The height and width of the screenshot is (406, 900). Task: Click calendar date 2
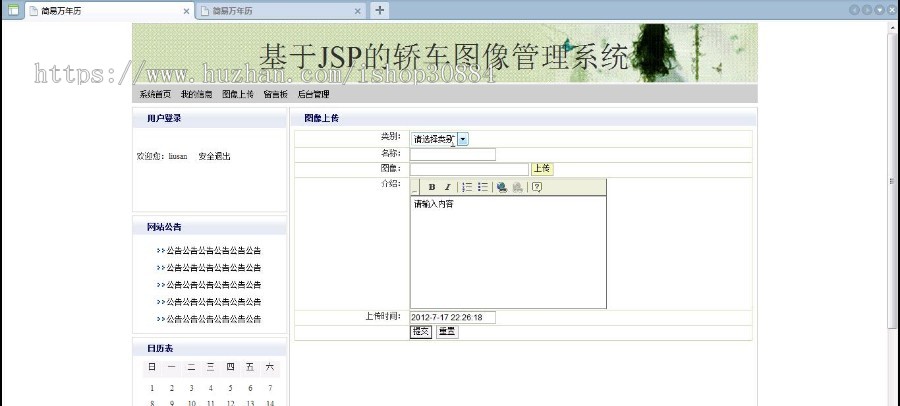pos(172,388)
